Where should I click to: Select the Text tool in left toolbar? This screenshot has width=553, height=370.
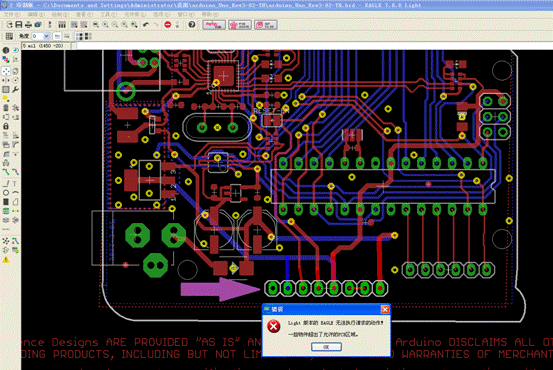pos(15,183)
